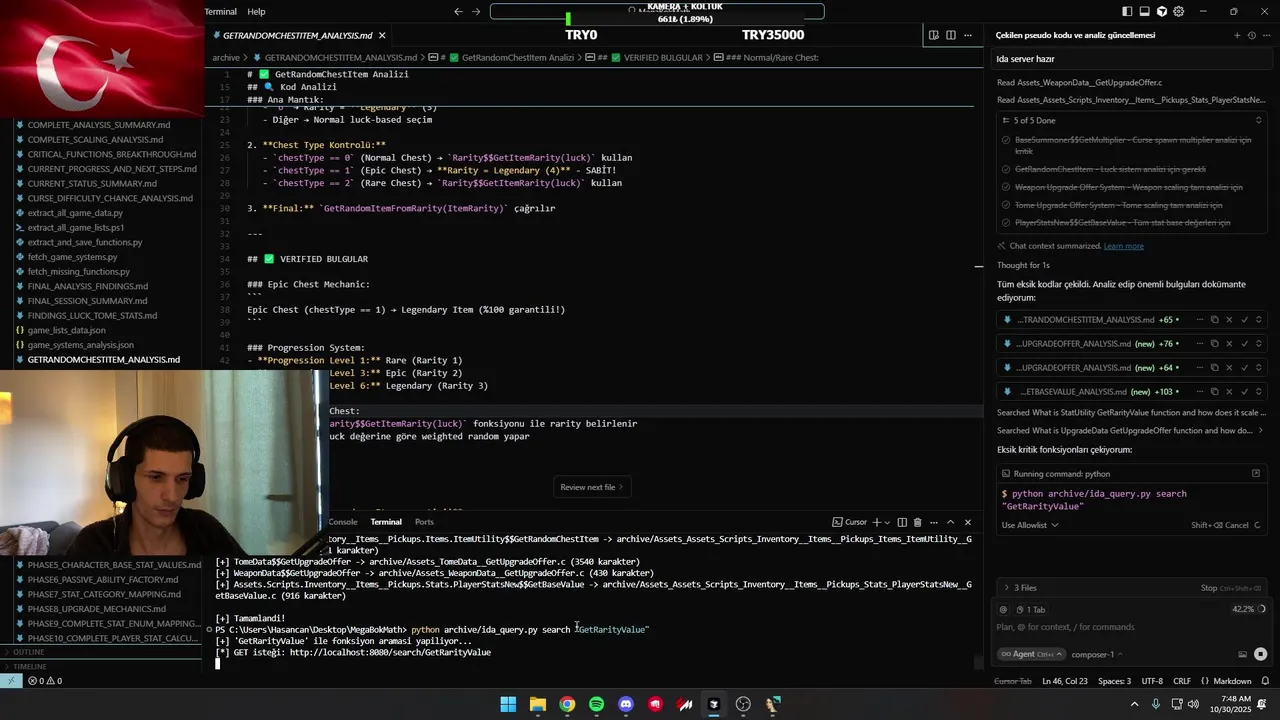Reject changes for TRANDOMCHESTITEM_ANALYSIS.md
1280x720 pixels.
[1229, 320]
